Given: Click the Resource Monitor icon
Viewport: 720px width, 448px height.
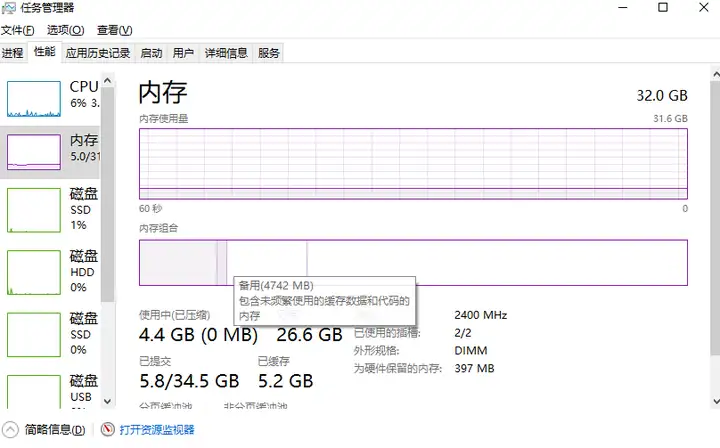Looking at the screenshot, I should tap(108, 430).
